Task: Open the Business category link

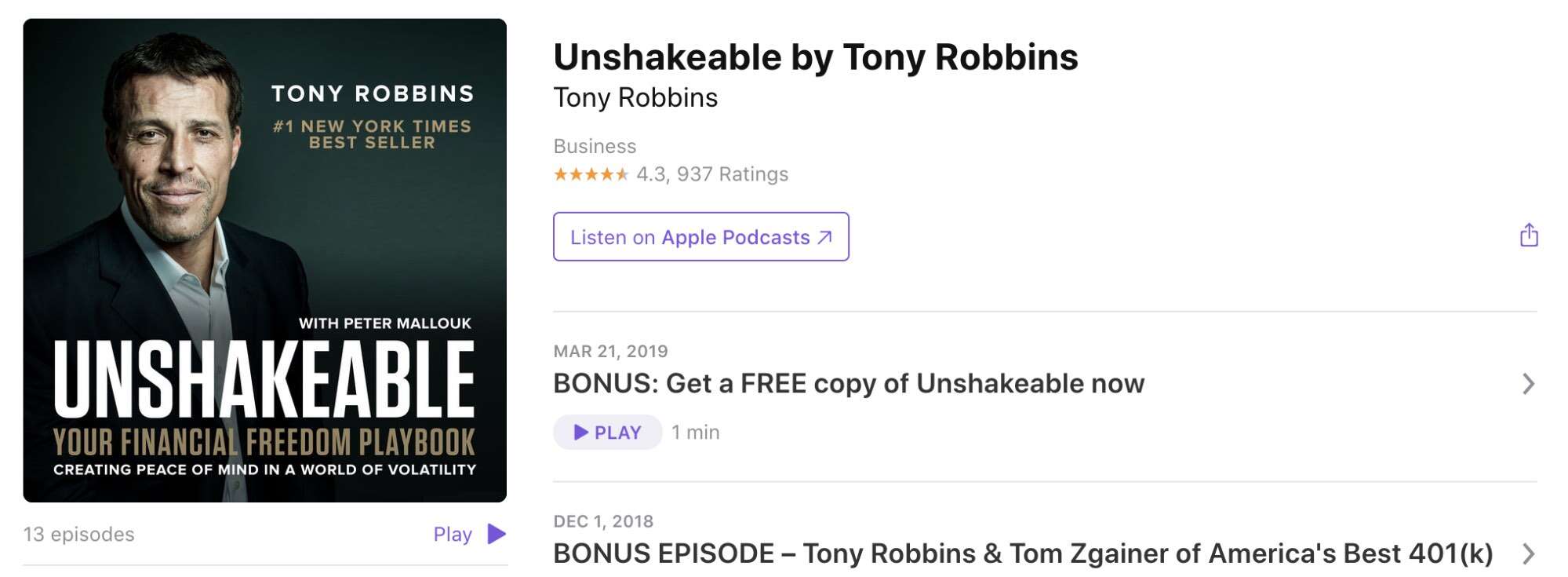Action: click(x=595, y=146)
